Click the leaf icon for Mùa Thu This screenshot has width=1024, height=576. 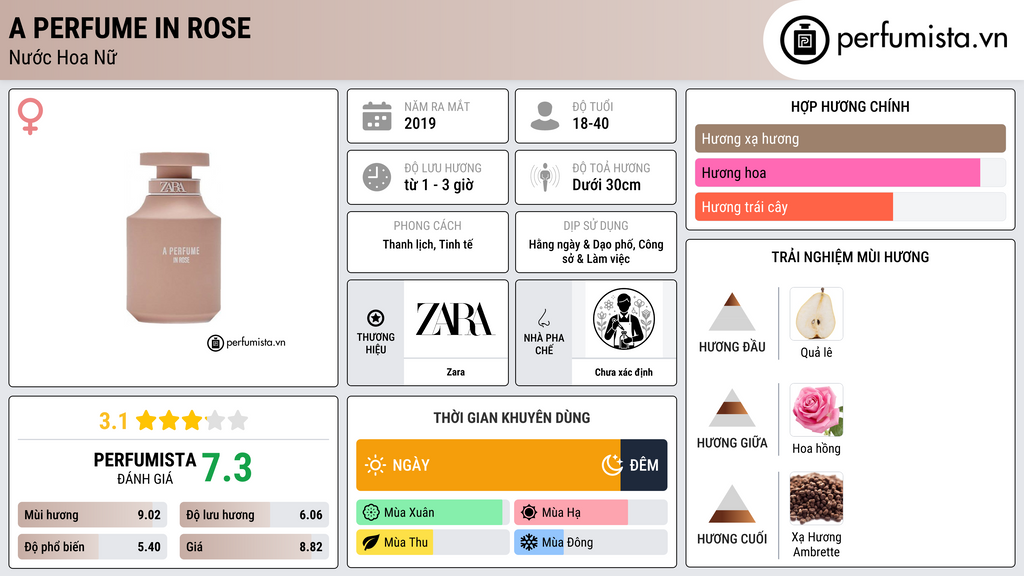371,542
